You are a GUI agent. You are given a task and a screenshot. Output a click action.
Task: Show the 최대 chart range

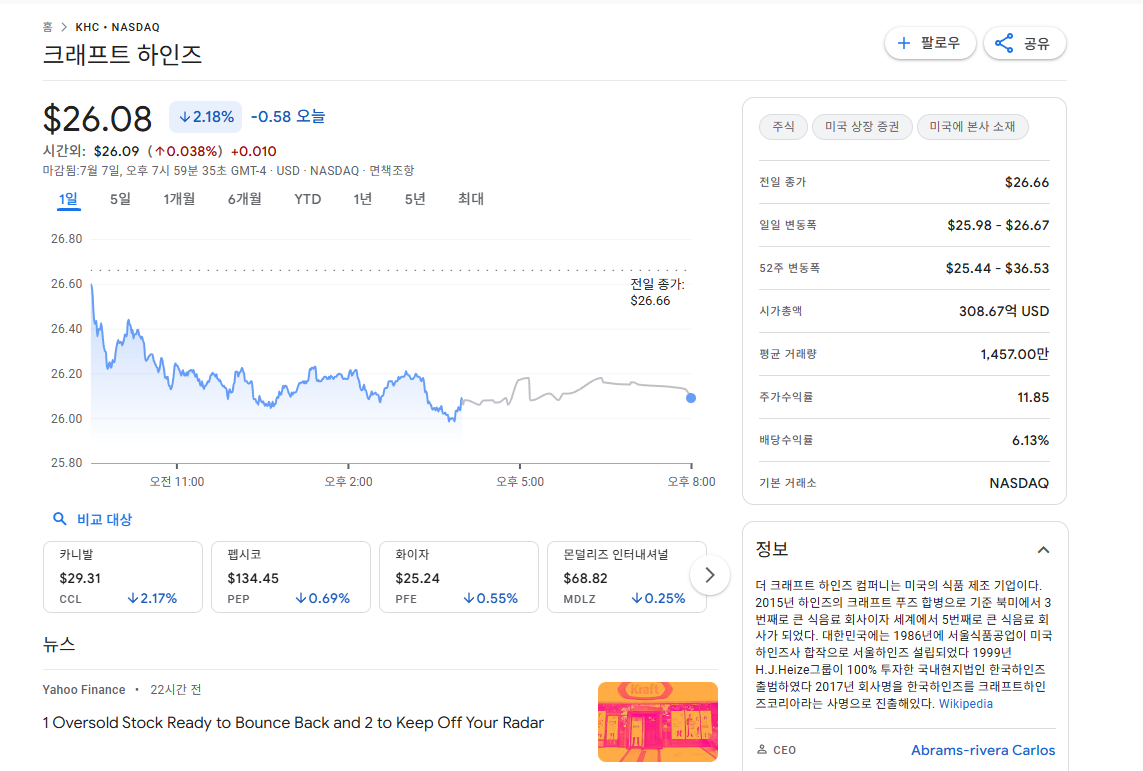[x=471, y=199]
